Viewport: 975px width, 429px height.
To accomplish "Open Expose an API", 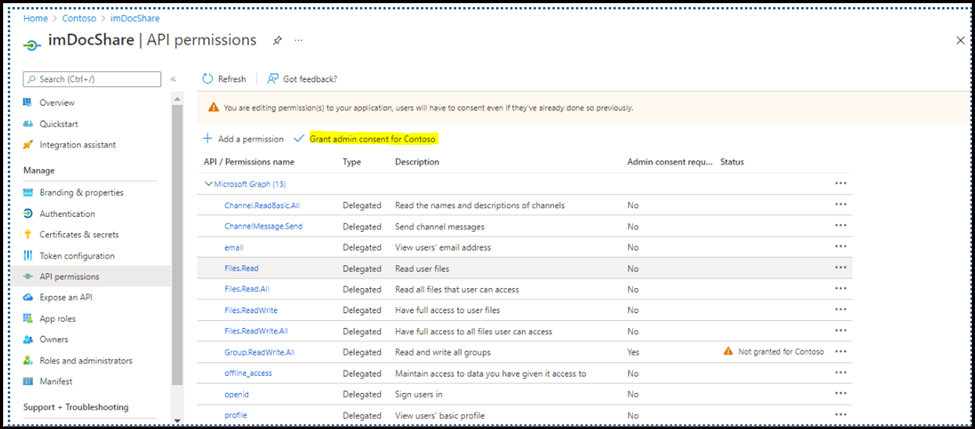I will tap(65, 298).
